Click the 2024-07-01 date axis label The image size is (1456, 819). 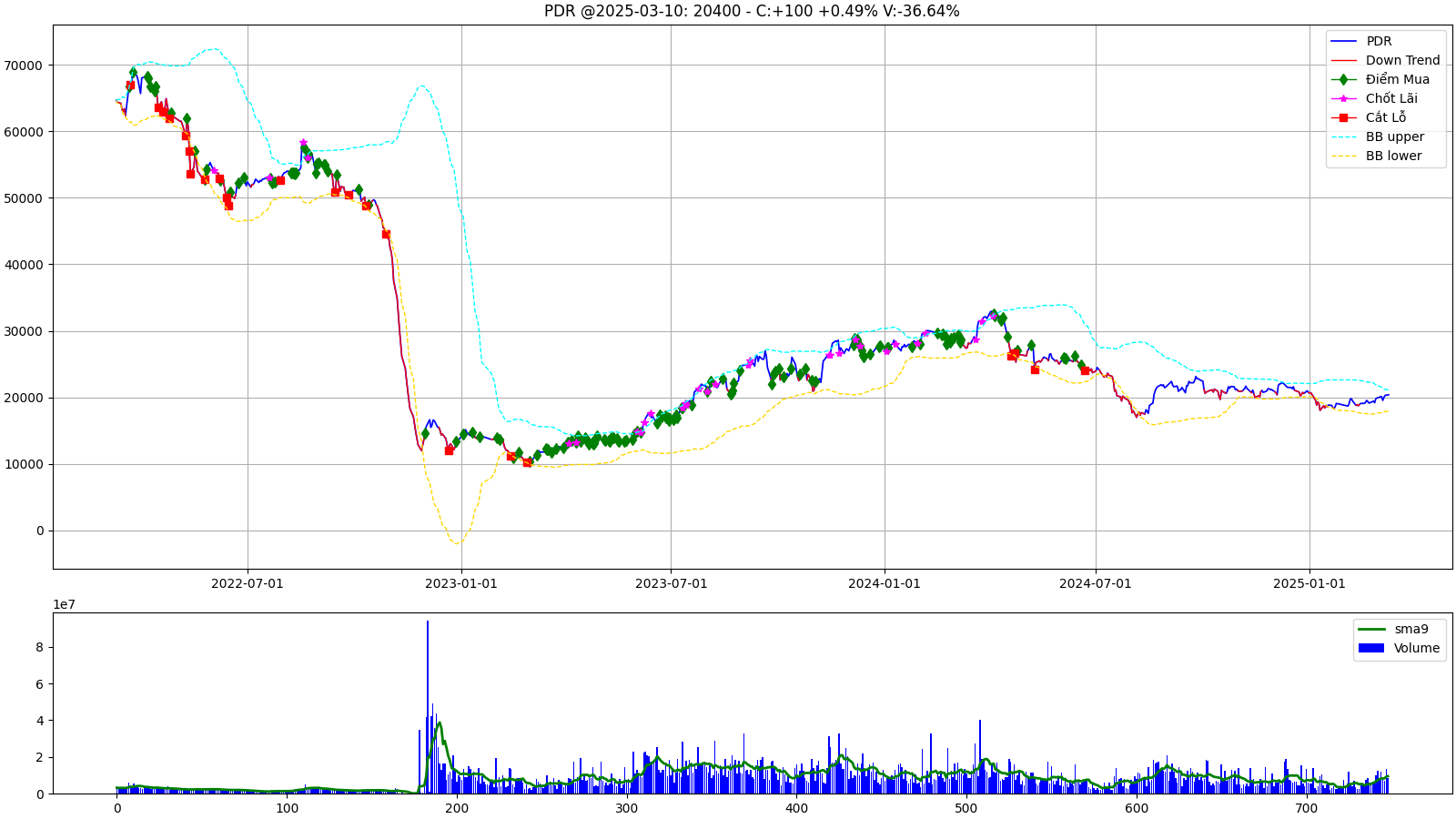click(x=1096, y=583)
